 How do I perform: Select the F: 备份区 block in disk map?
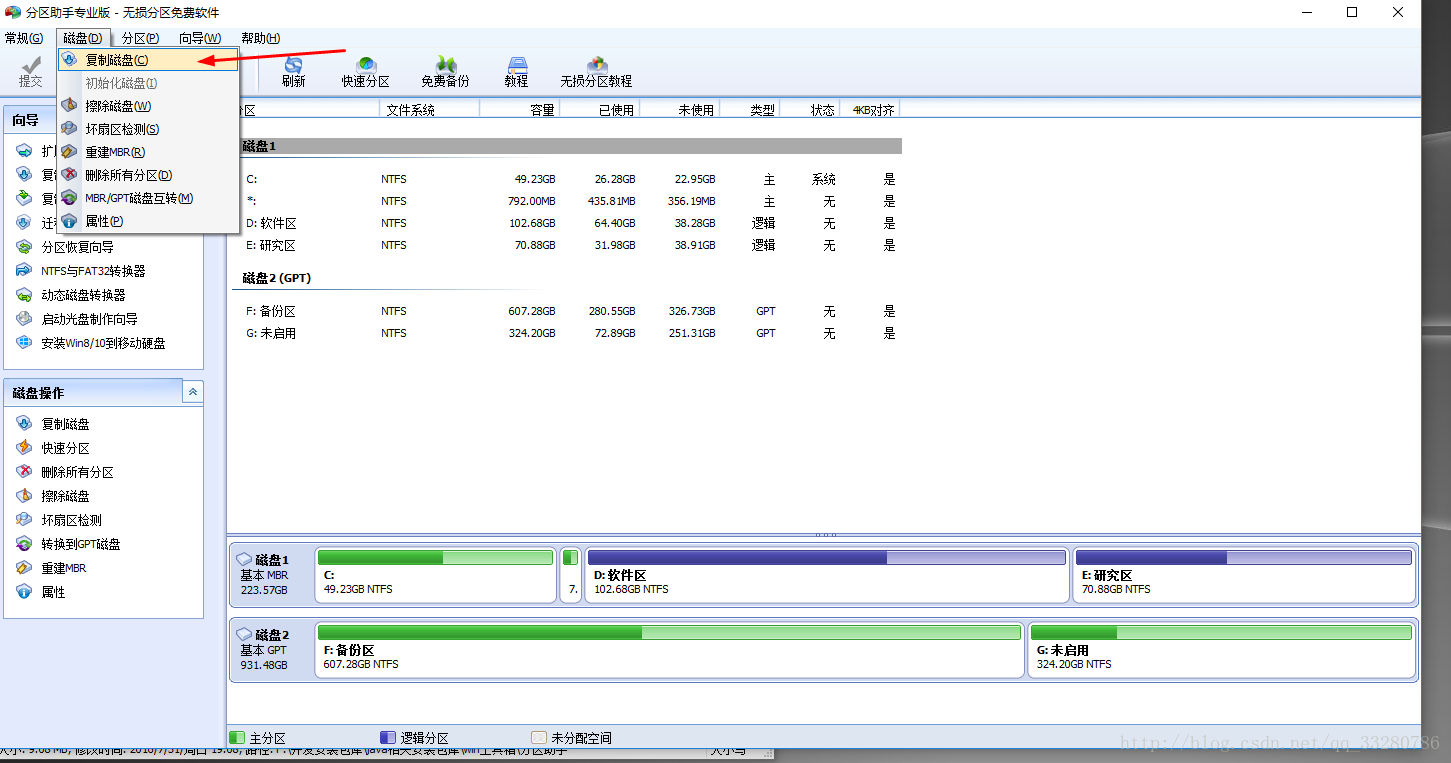coord(670,650)
